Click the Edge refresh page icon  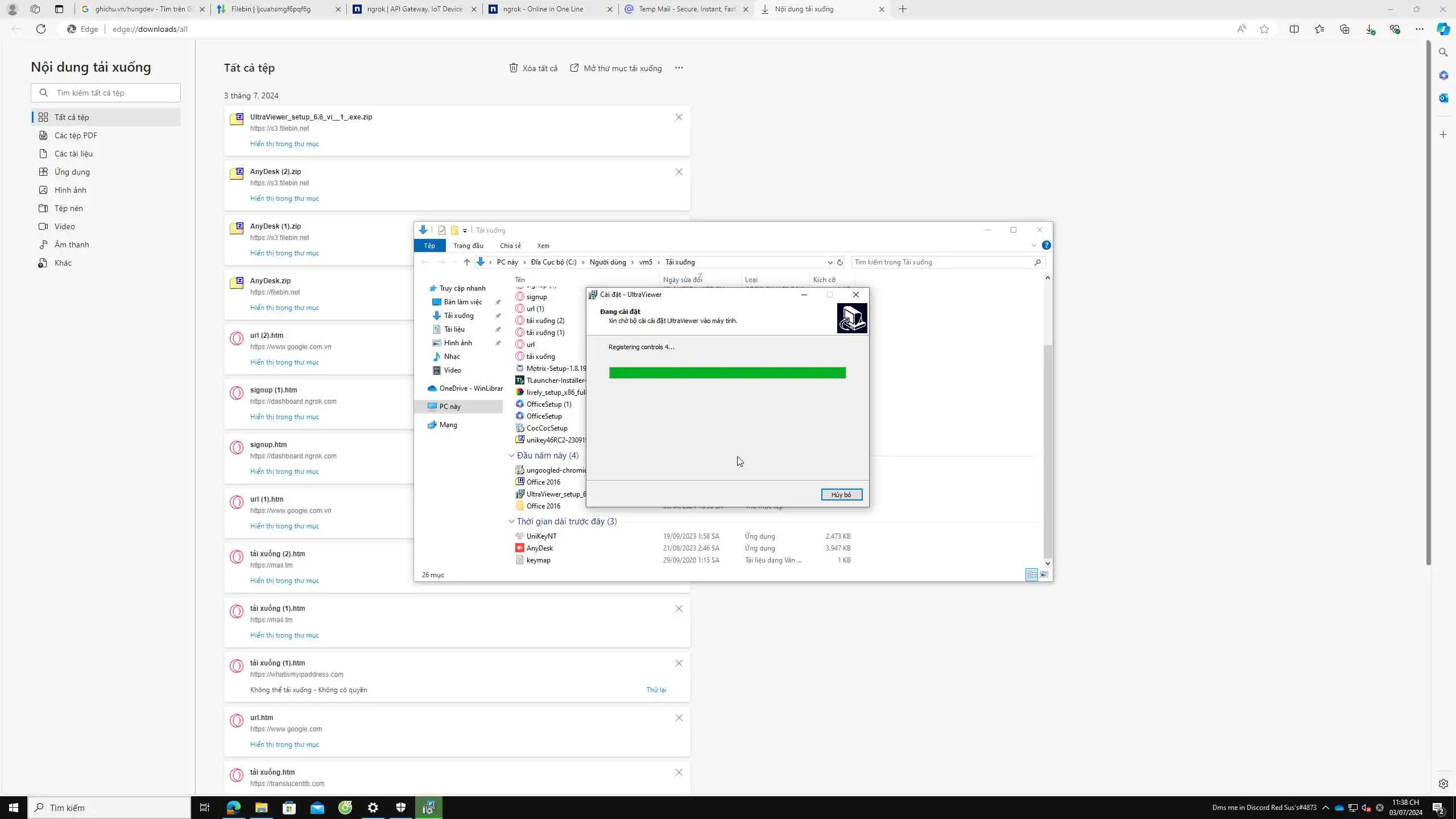(41, 29)
